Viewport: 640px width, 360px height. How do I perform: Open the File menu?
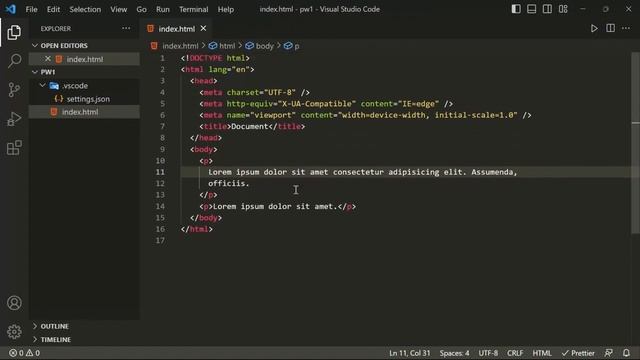coord(31,9)
